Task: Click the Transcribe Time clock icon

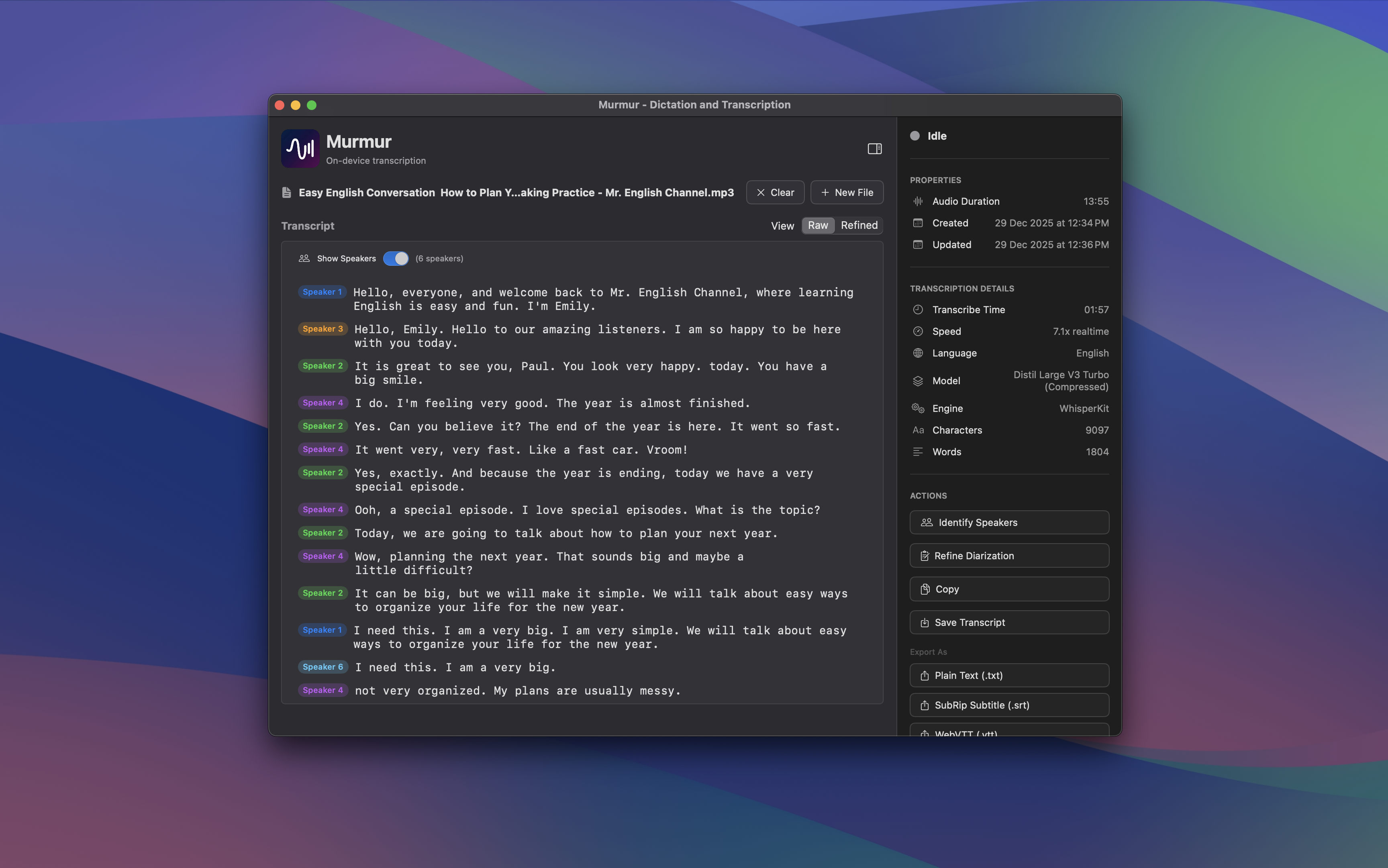Action: pyautogui.click(x=918, y=310)
